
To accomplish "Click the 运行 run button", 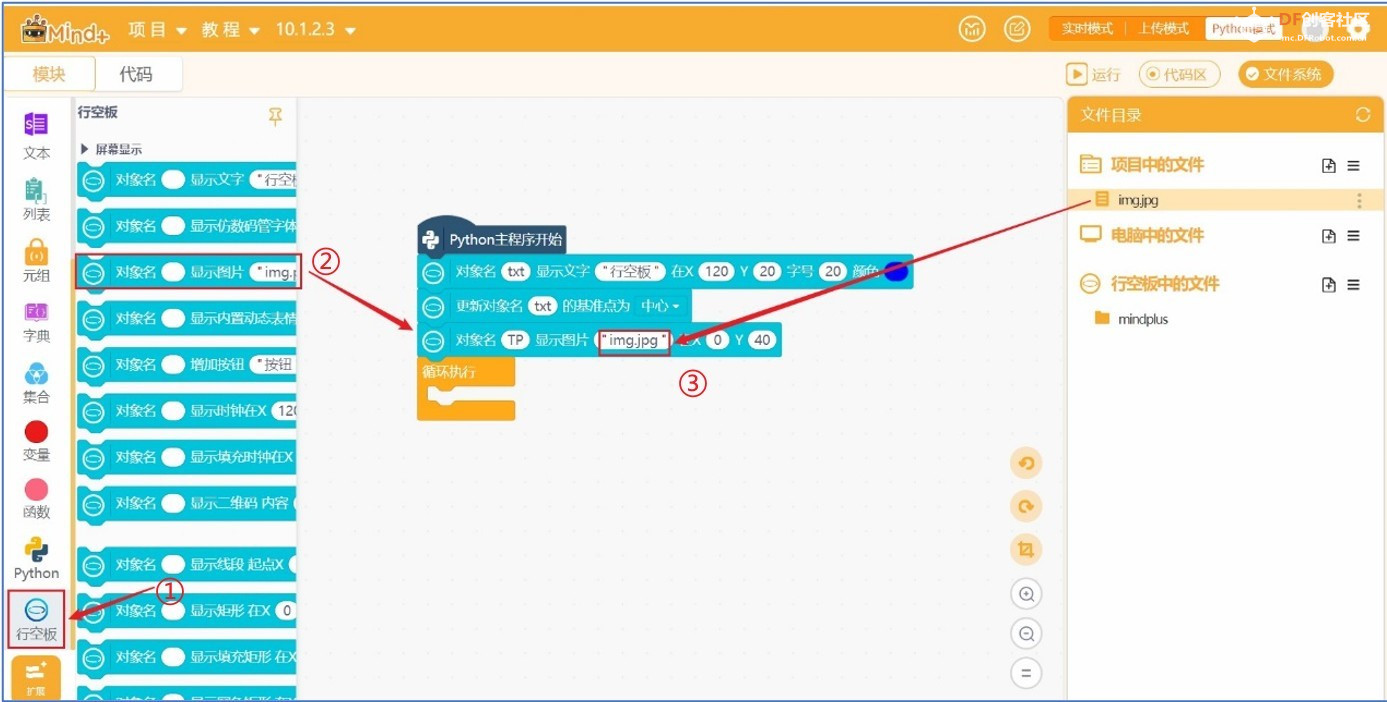I will [1093, 74].
